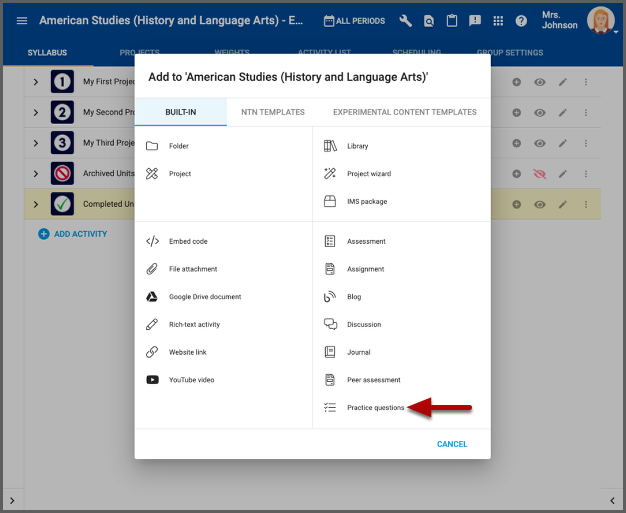
Task: Cancel the Add activity dialog
Action: click(x=452, y=444)
